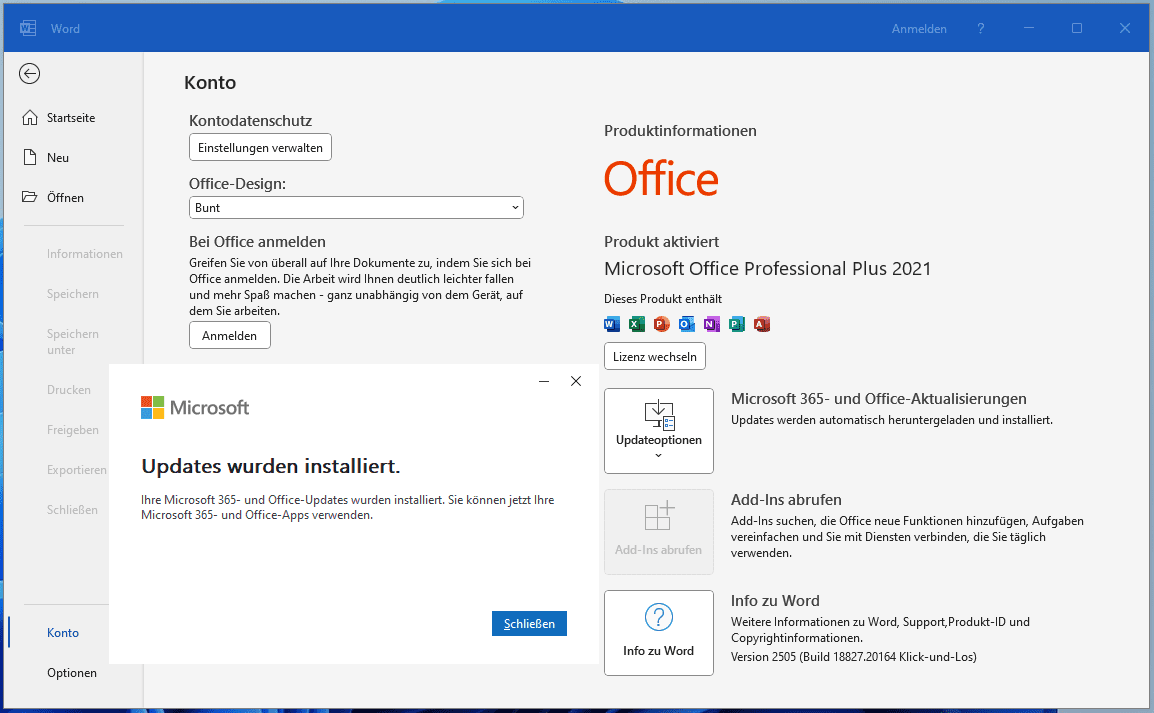Open Optionen in the sidebar
This screenshot has width=1154, height=713.
pyautogui.click(x=72, y=673)
